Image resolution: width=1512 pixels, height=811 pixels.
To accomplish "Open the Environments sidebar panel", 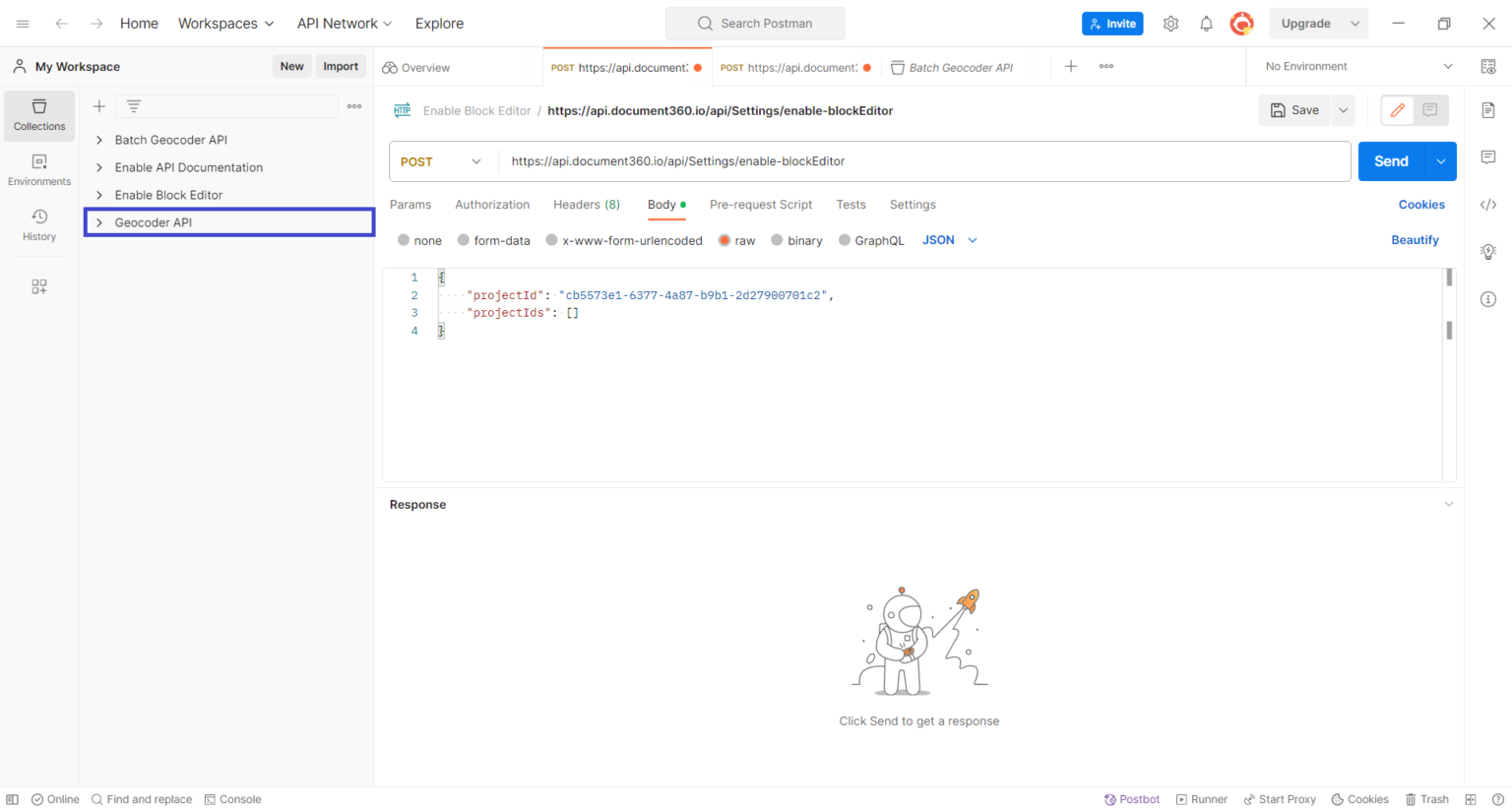I will pyautogui.click(x=38, y=167).
